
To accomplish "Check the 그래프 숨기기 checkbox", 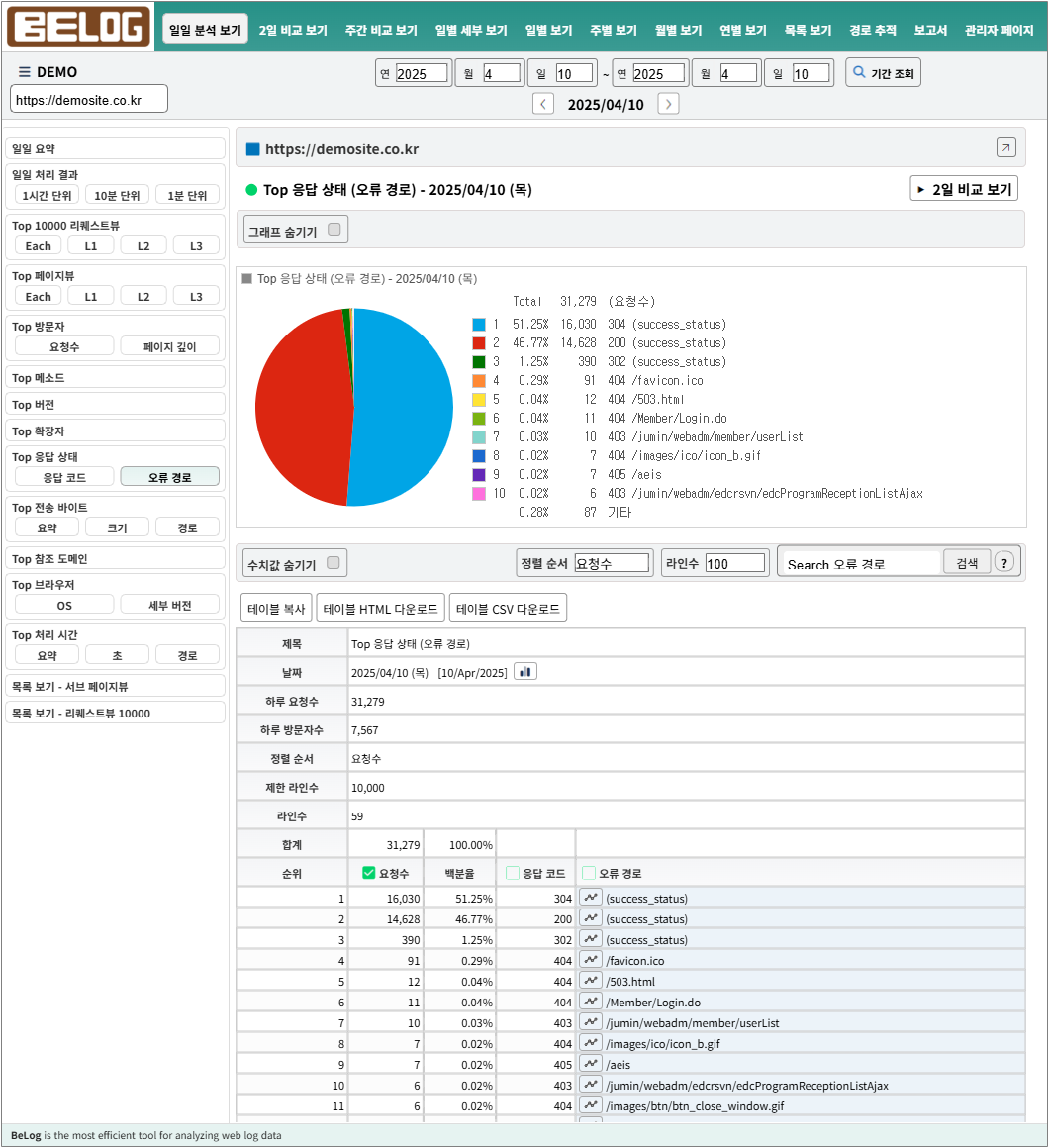I will click(334, 230).
